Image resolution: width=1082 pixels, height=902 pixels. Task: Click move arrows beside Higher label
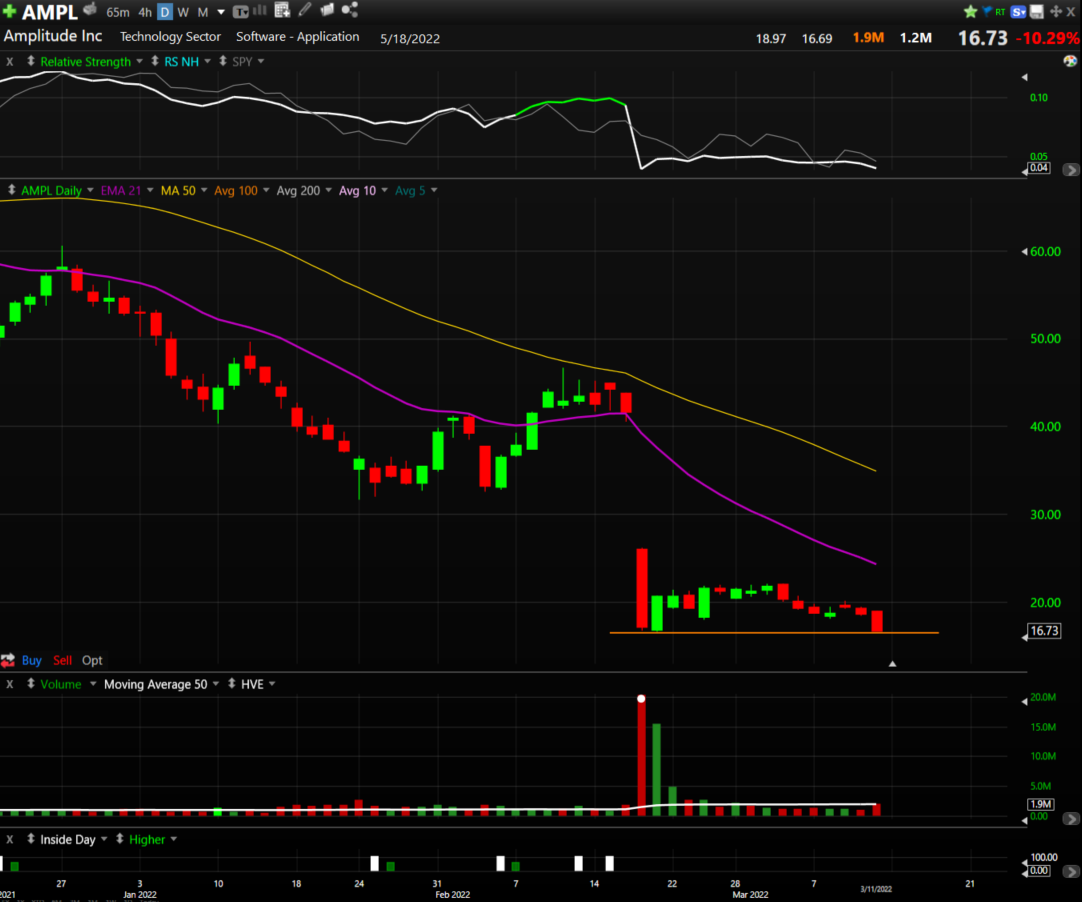pos(120,839)
